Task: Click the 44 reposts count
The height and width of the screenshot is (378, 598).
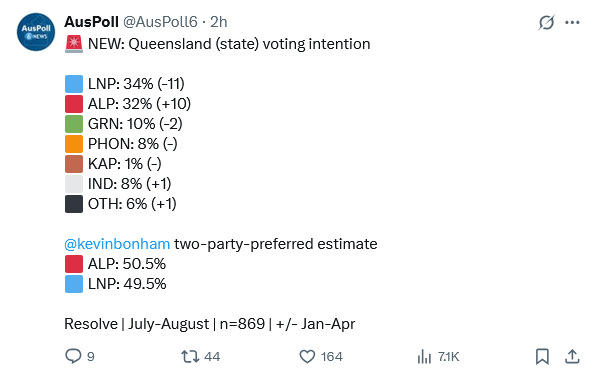Action: pos(212,357)
